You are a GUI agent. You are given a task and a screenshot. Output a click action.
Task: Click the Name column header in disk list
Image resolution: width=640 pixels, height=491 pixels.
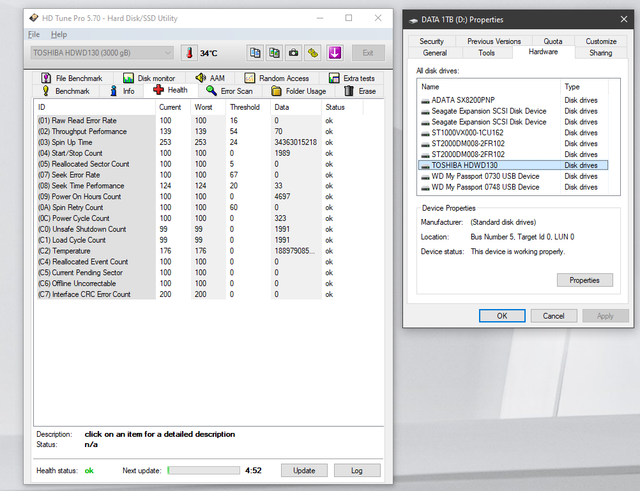coord(489,87)
